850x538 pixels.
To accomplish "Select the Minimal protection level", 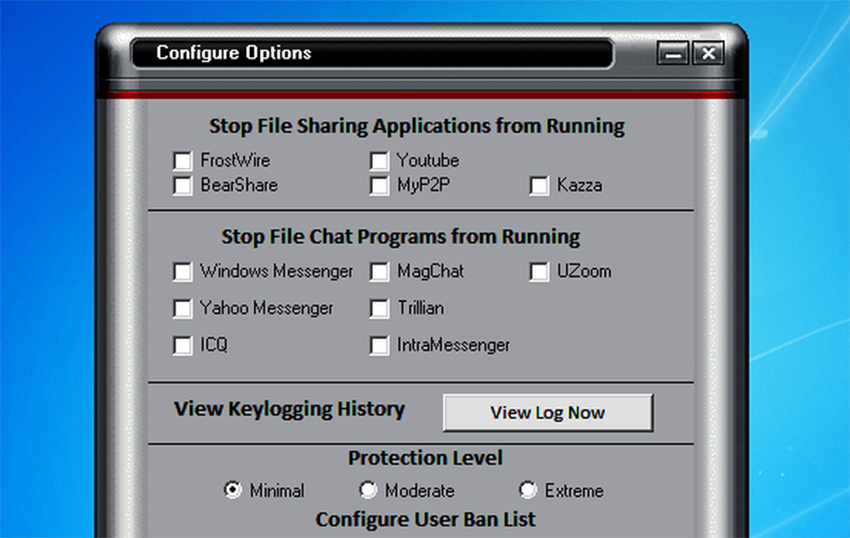I will pyautogui.click(x=233, y=490).
